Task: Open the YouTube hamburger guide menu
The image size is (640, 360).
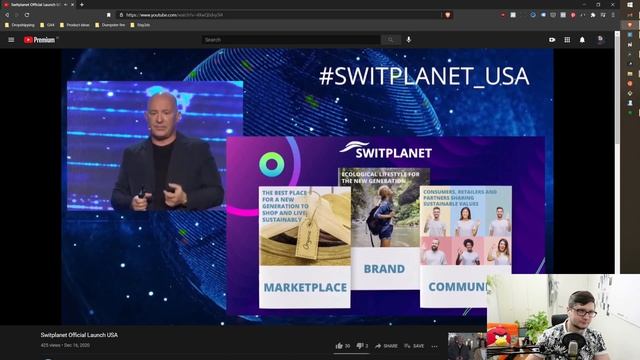Action: [11, 40]
